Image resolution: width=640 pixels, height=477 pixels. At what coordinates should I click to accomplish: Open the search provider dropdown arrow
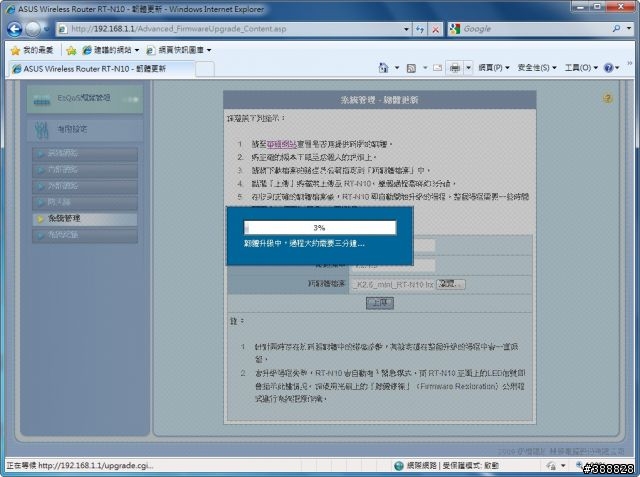click(x=629, y=29)
